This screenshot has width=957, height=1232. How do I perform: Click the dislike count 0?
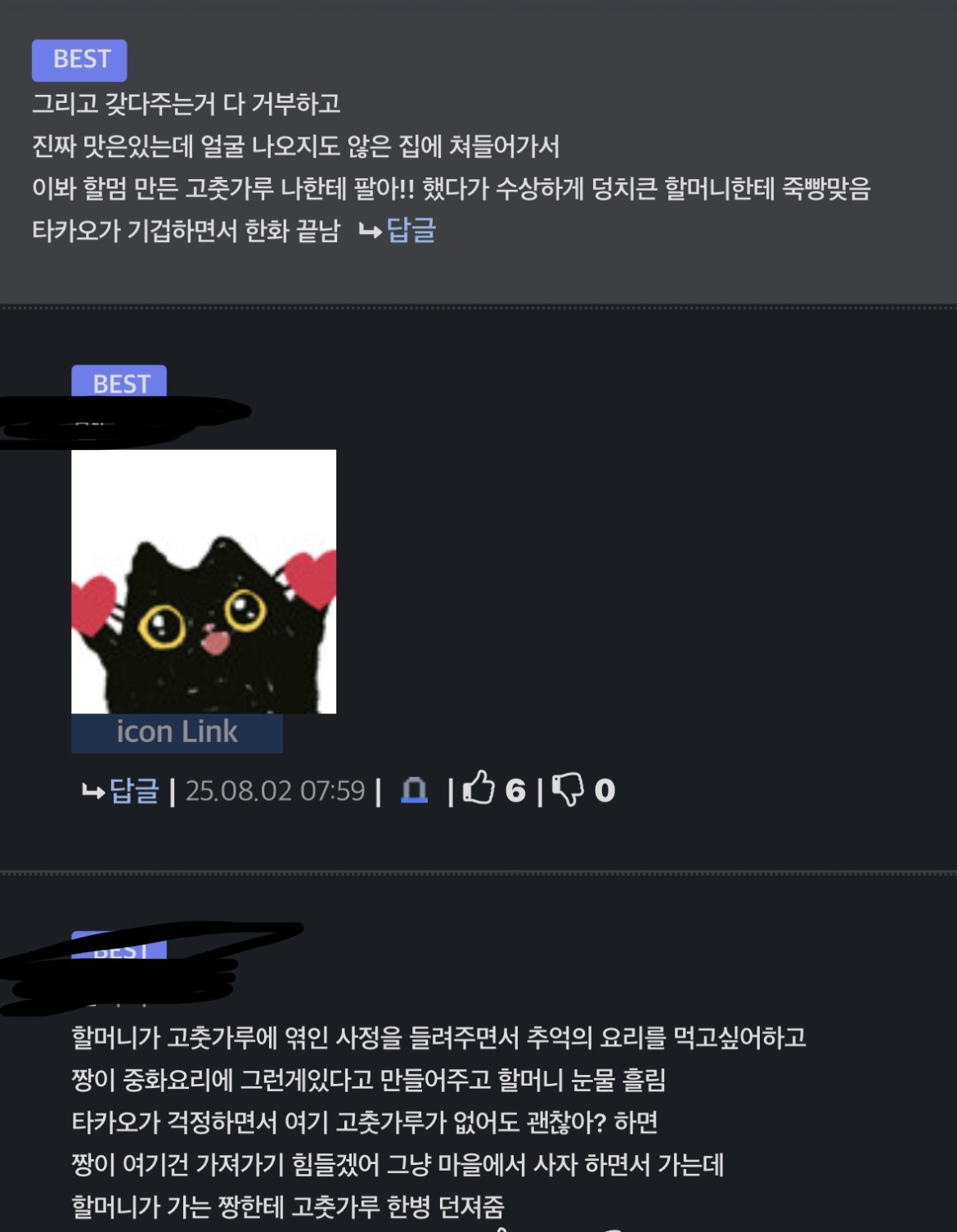pyautogui.click(x=604, y=790)
